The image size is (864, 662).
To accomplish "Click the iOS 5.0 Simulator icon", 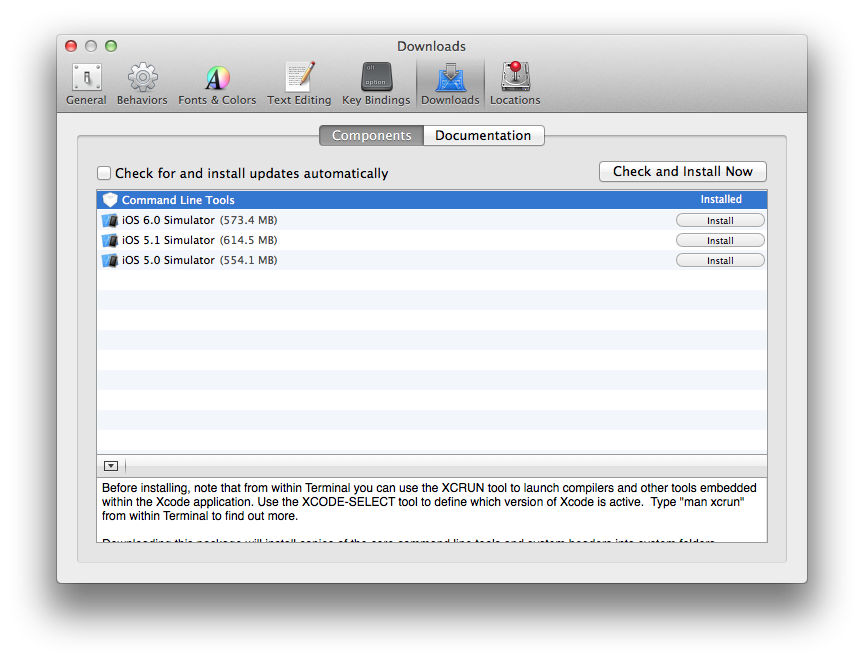I will [110, 260].
